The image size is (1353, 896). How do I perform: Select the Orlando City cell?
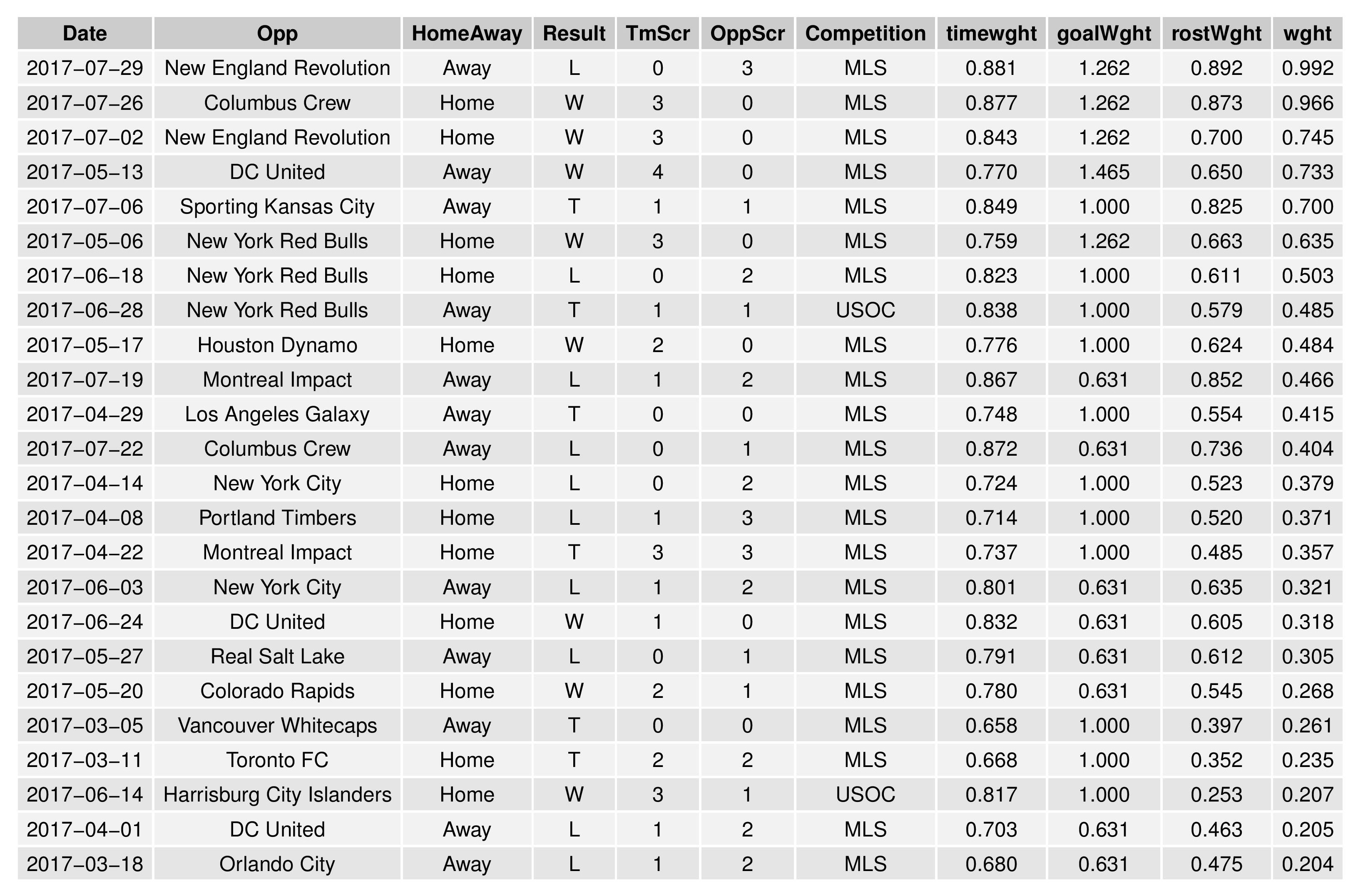[277, 864]
